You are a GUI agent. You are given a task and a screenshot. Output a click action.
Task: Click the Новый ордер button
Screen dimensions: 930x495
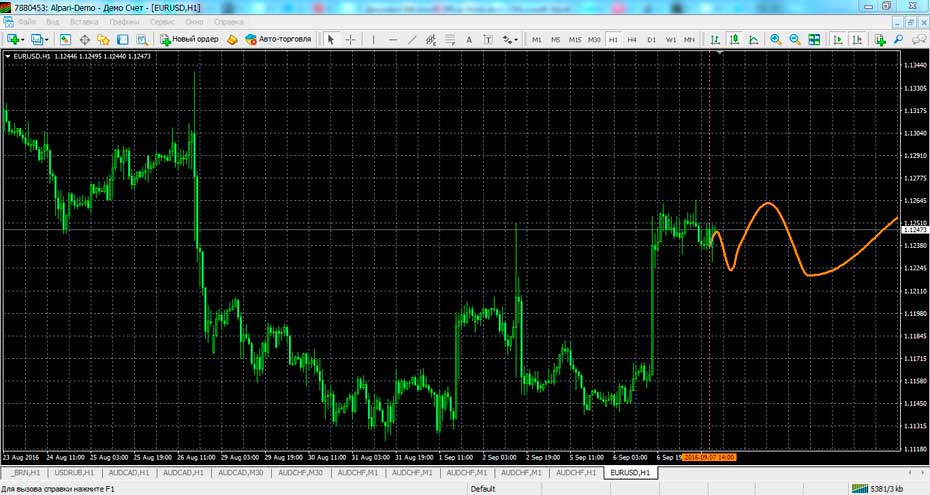189,40
